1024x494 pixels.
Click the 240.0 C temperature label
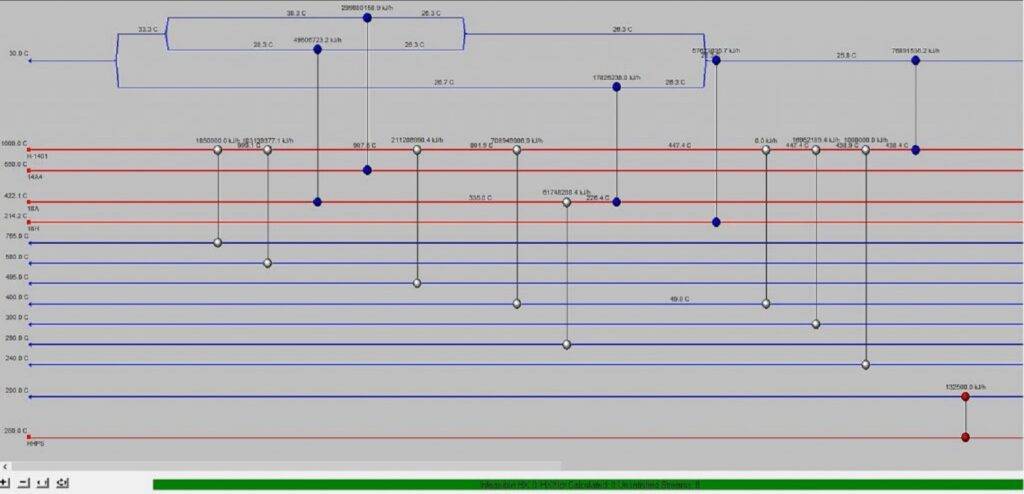coord(18,358)
